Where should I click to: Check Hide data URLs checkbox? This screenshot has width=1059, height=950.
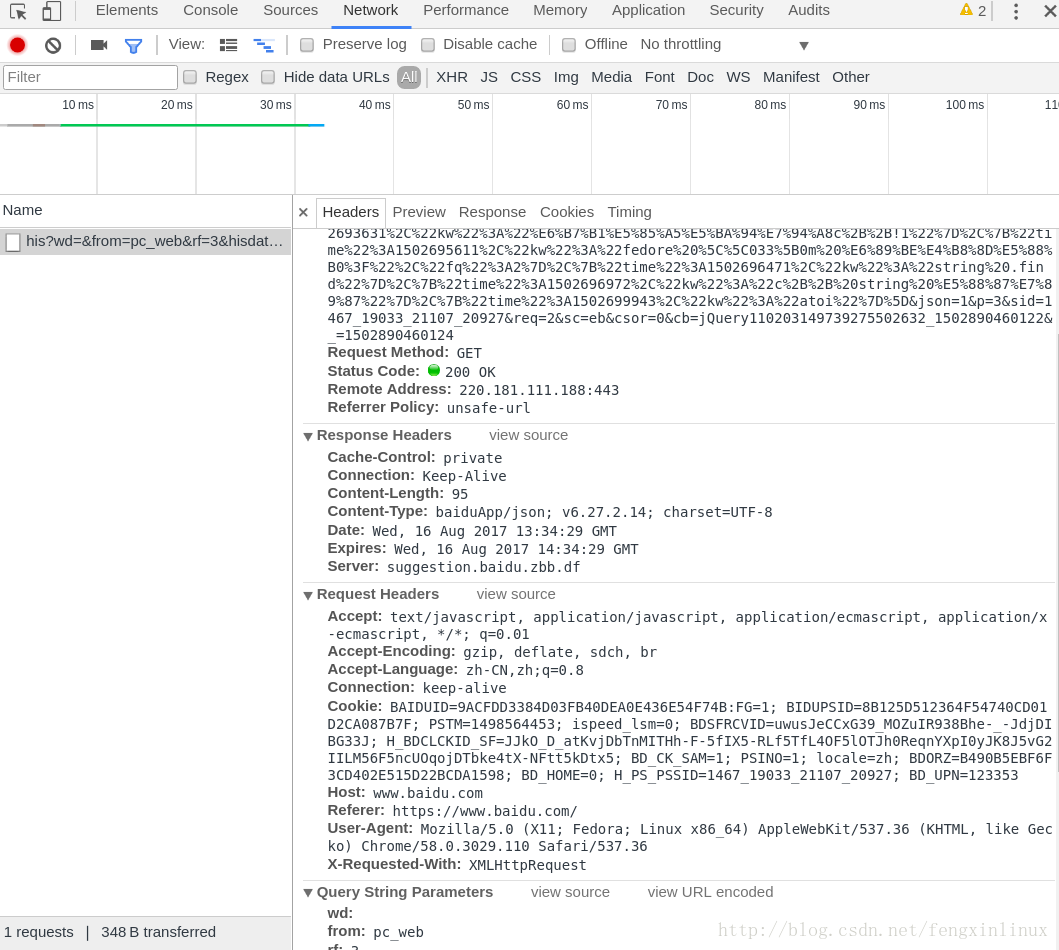coord(268,77)
